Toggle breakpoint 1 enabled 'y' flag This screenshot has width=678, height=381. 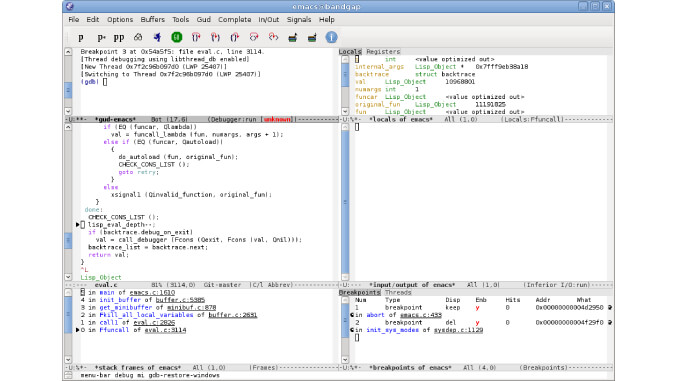(x=477, y=307)
